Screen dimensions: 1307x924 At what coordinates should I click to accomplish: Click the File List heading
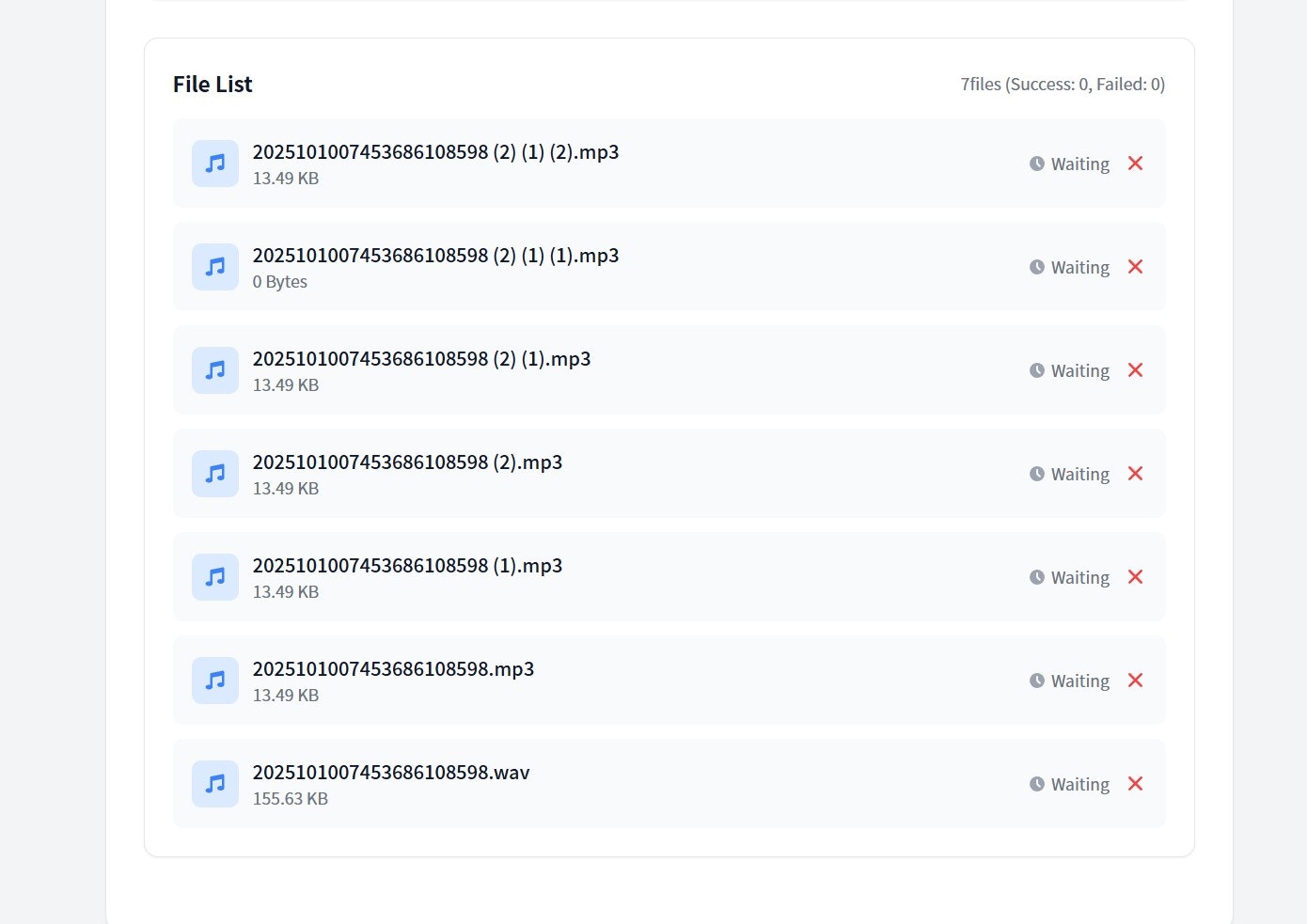pyautogui.click(x=213, y=85)
